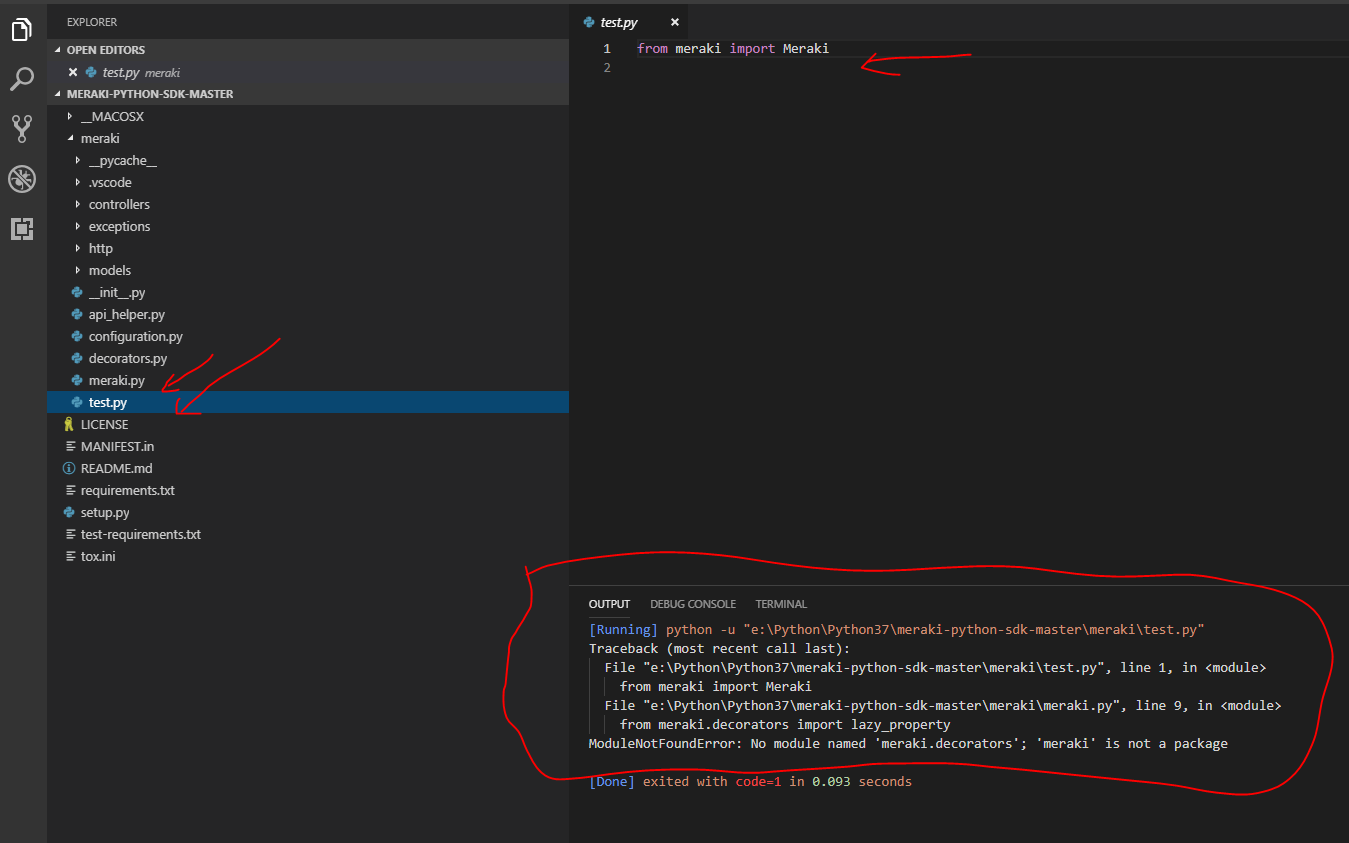Switch to the Terminal tab
This screenshot has width=1349, height=843.
pyautogui.click(x=781, y=604)
